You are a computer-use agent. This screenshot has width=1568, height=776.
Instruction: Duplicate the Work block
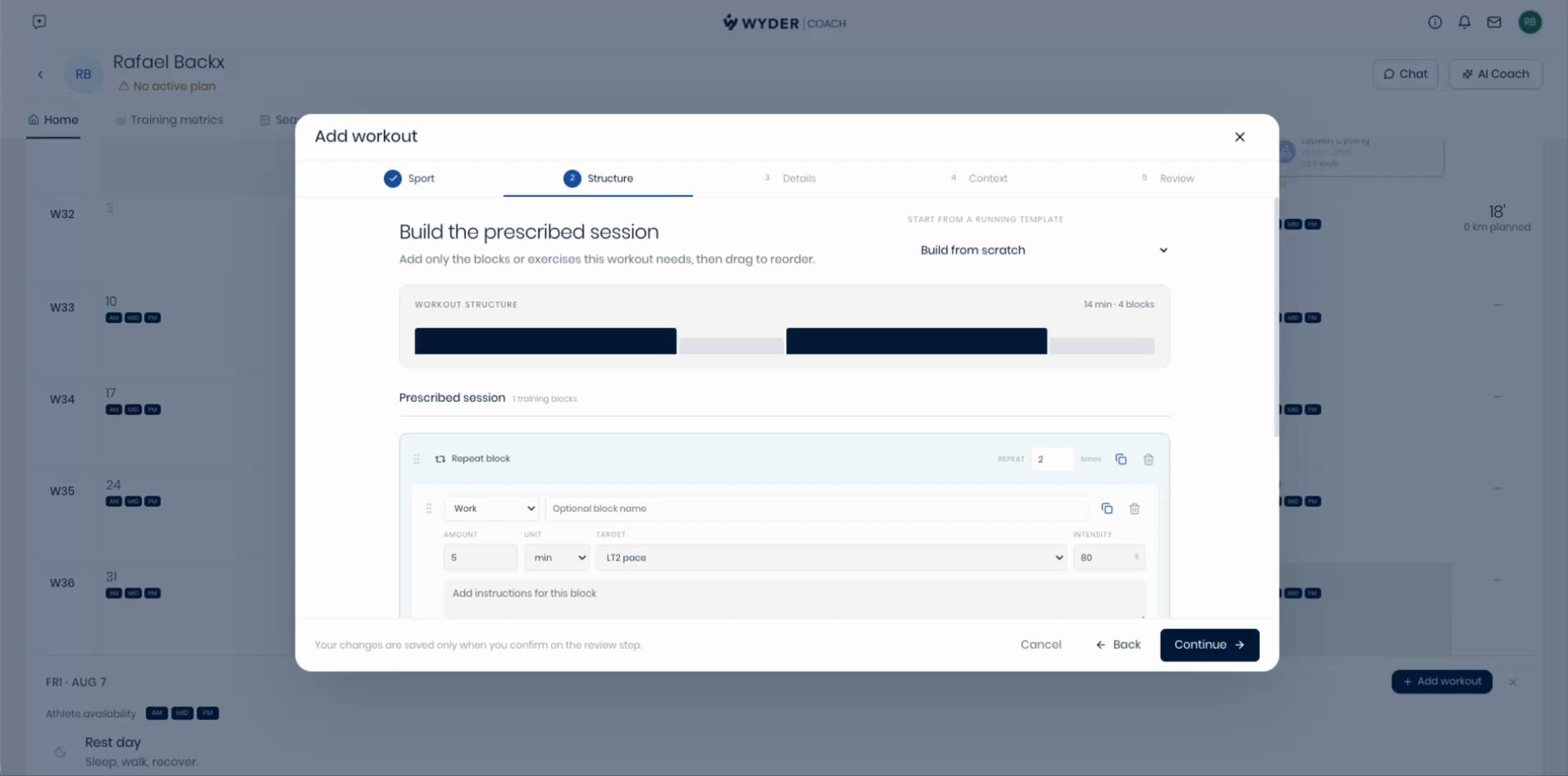[x=1106, y=509]
